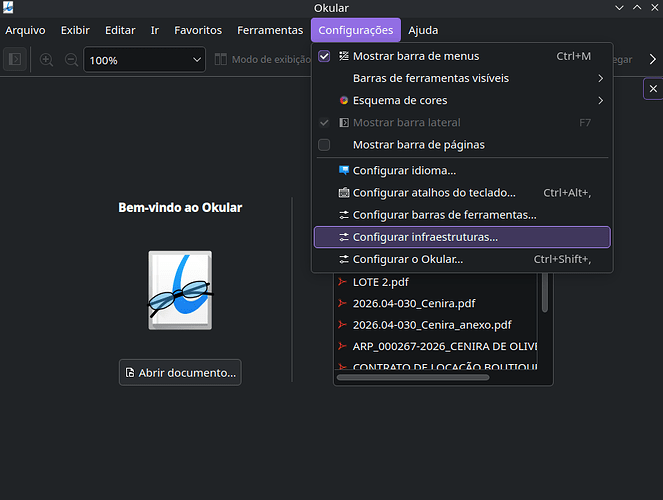
Task: Click the PDF icon next to 2026.04-030_Cenira.pdf
Action: 342,303
